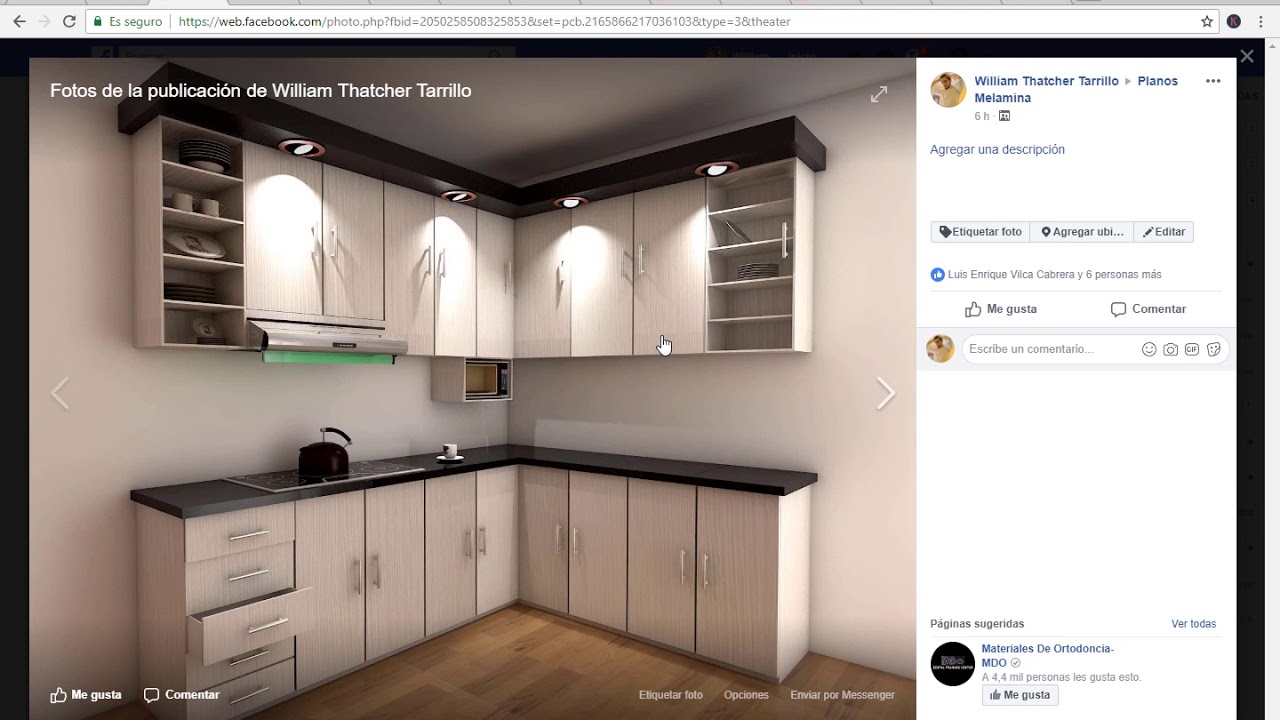Image resolution: width=1280 pixels, height=720 pixels.
Task: Open Planos Melamina group link
Action: (x=1076, y=89)
